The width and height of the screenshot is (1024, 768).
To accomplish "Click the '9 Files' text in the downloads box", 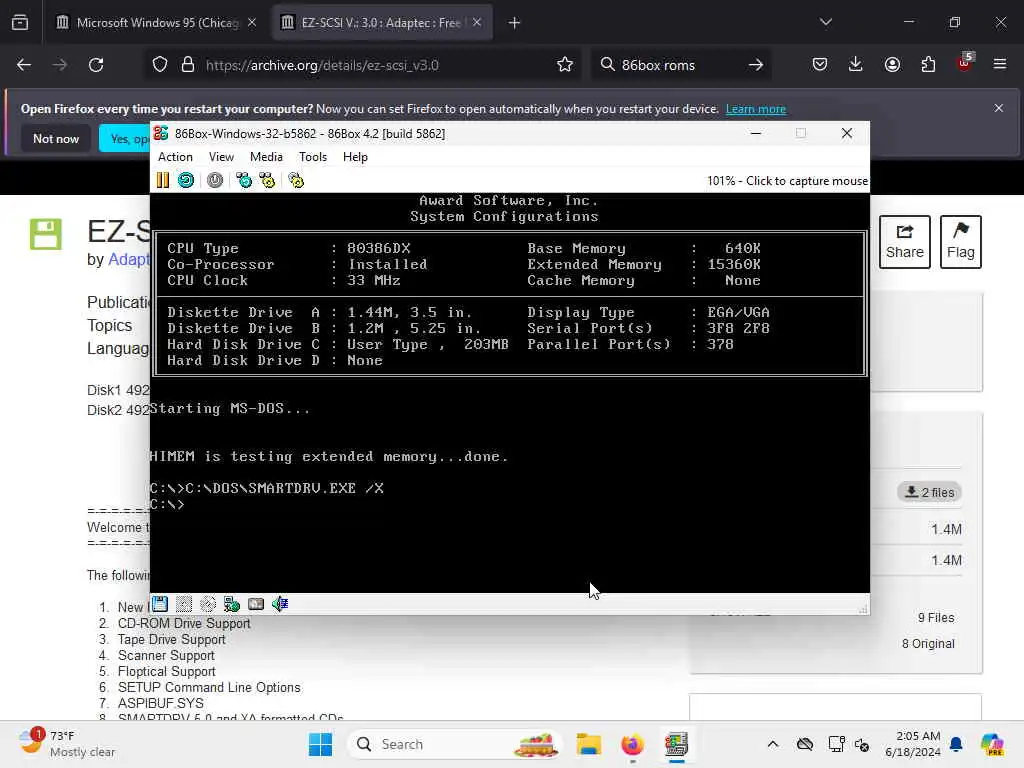I will click(936, 618).
